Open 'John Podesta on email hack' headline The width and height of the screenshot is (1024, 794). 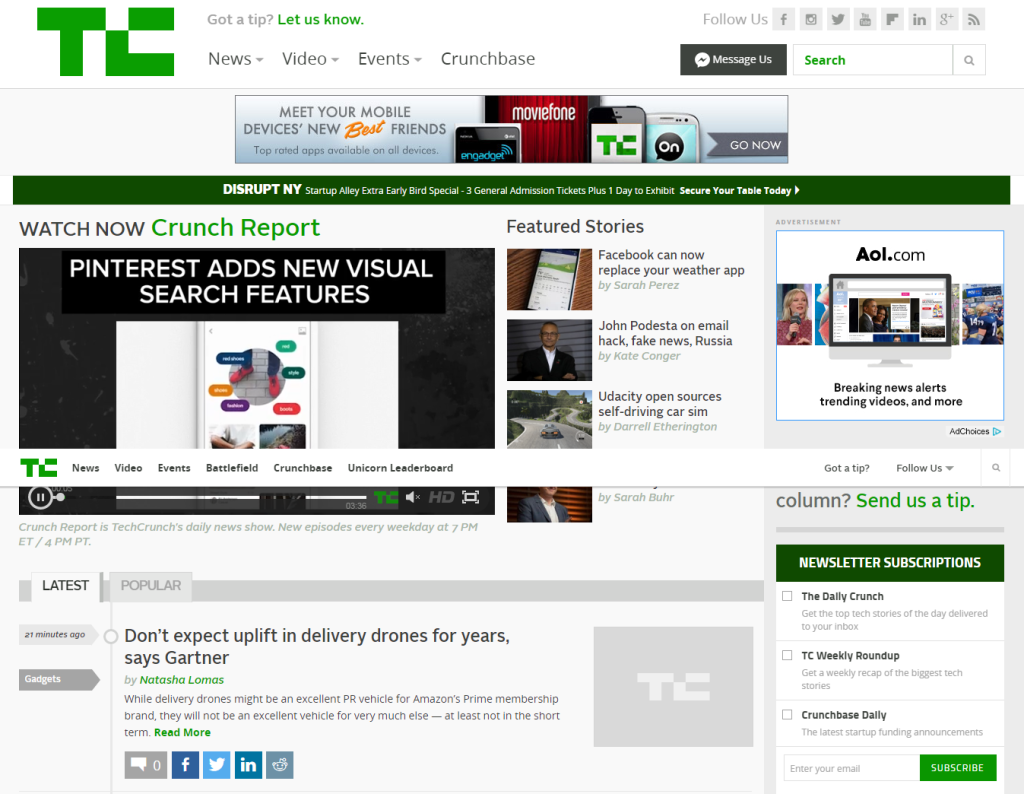point(665,333)
